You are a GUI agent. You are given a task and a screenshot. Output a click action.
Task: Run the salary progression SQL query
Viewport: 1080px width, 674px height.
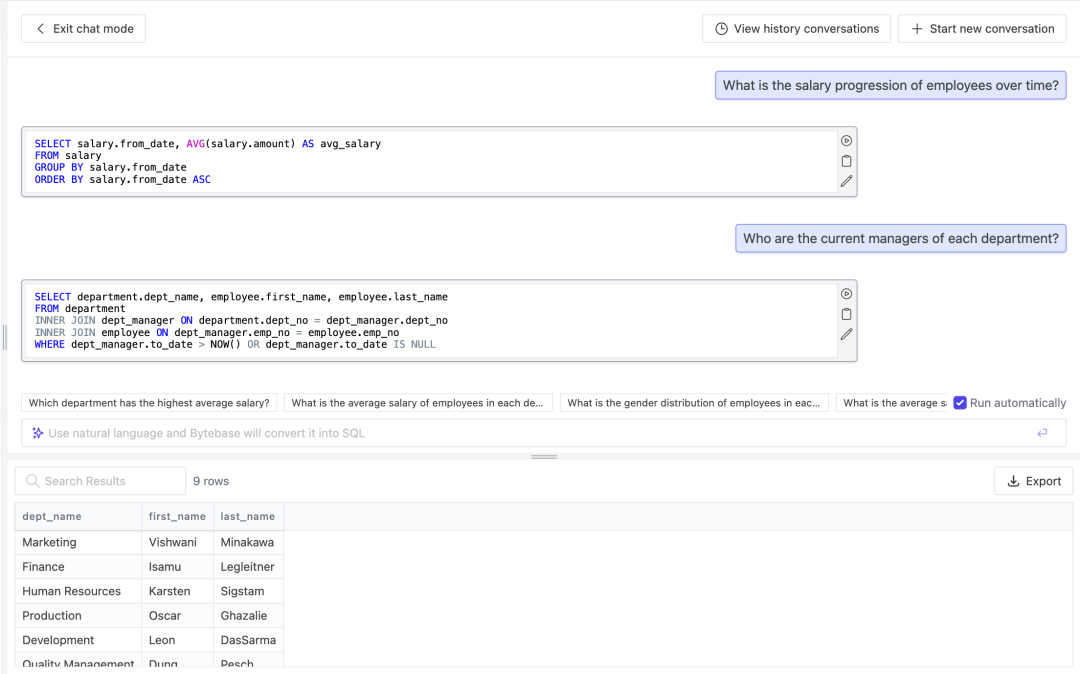click(x=846, y=141)
